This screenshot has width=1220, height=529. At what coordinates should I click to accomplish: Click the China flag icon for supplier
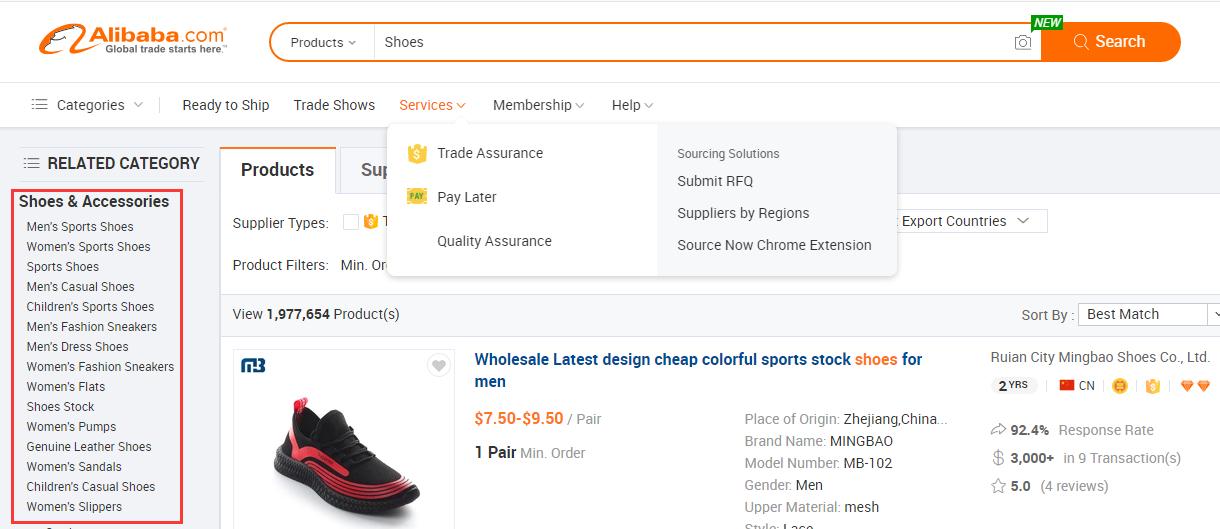[x=1067, y=385]
